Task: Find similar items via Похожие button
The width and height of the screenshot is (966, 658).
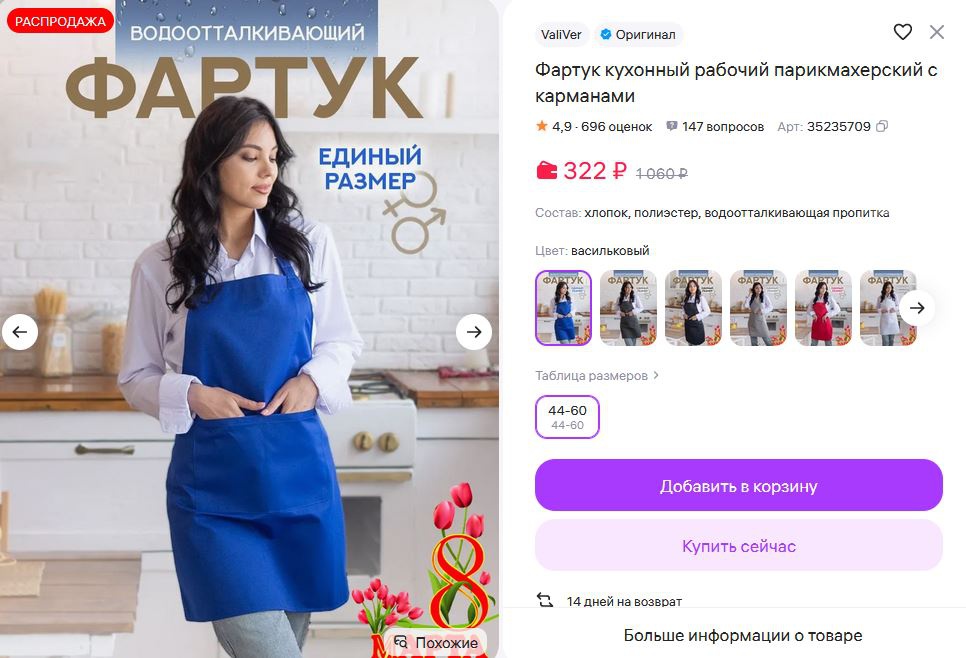Action: 437,643
